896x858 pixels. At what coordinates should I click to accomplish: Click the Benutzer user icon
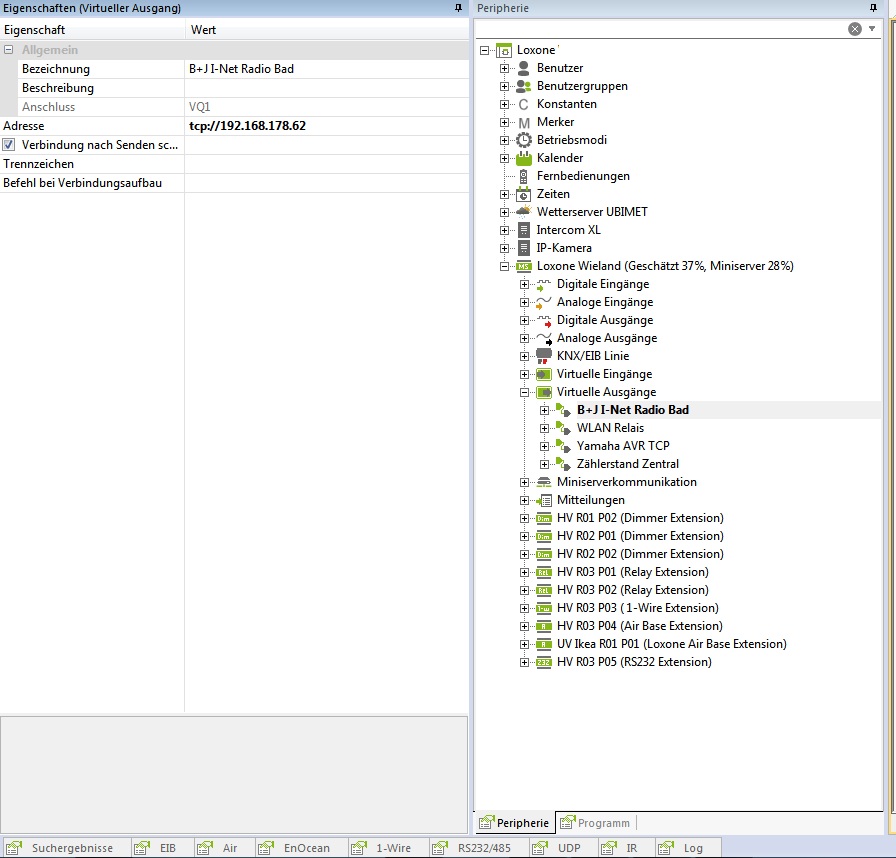[524, 68]
